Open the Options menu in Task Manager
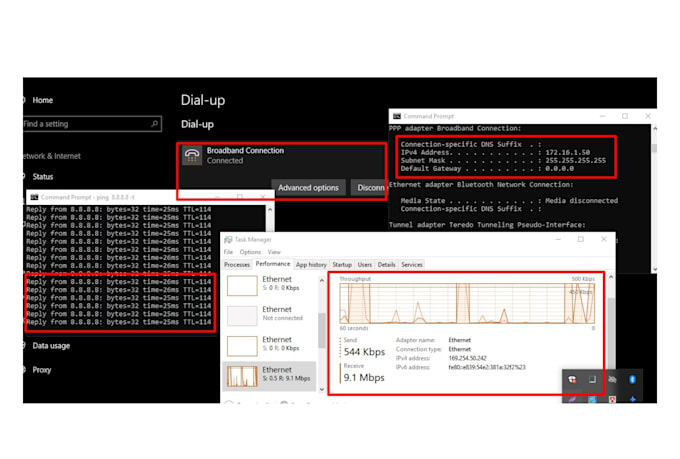 tap(250, 252)
